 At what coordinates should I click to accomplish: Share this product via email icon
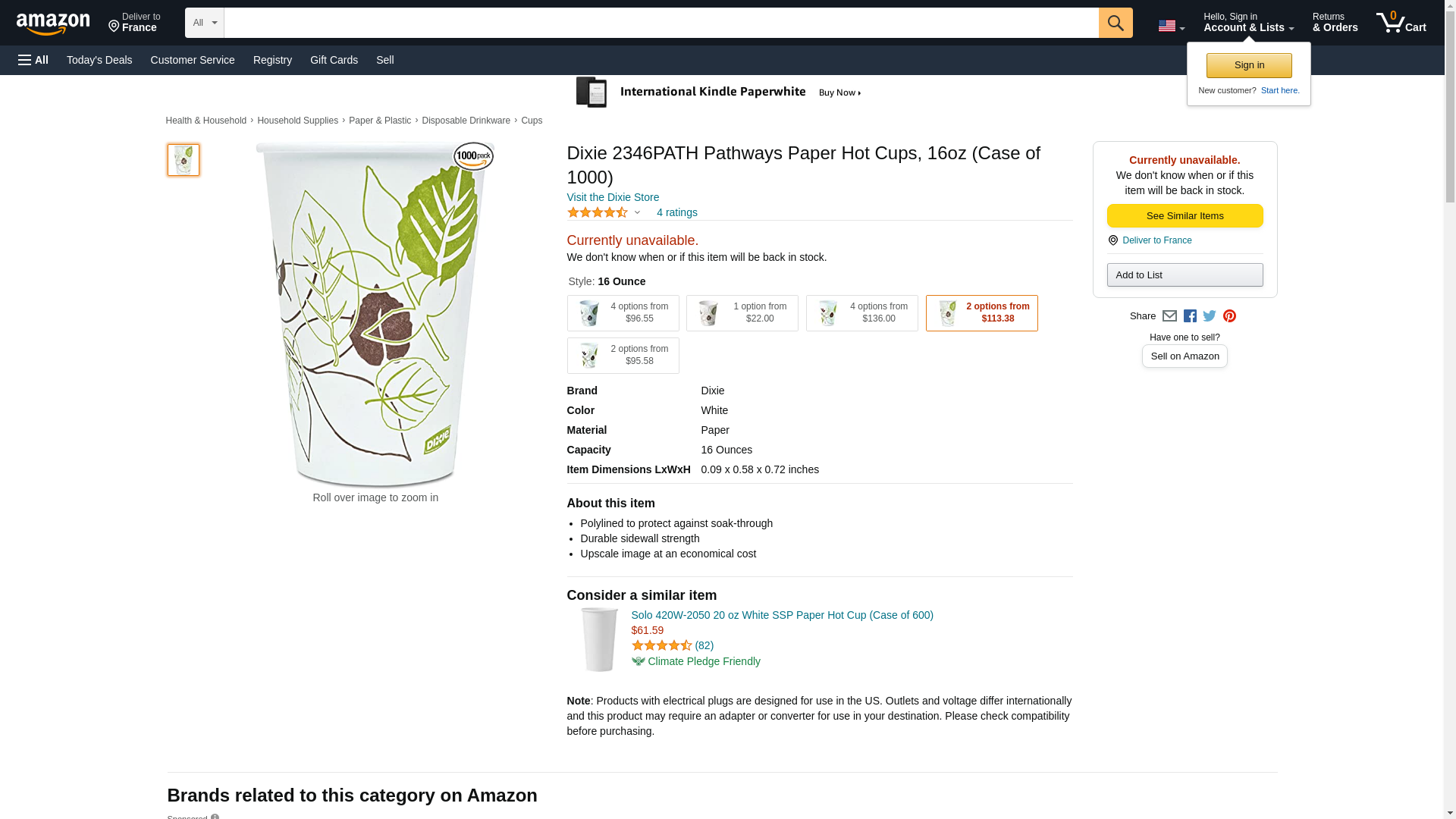point(1169,316)
